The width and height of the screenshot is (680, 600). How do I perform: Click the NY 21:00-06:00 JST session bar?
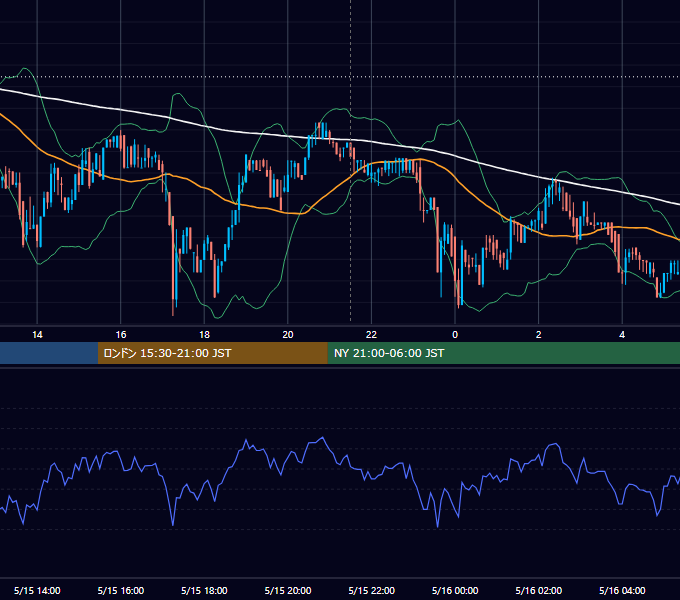(503, 353)
